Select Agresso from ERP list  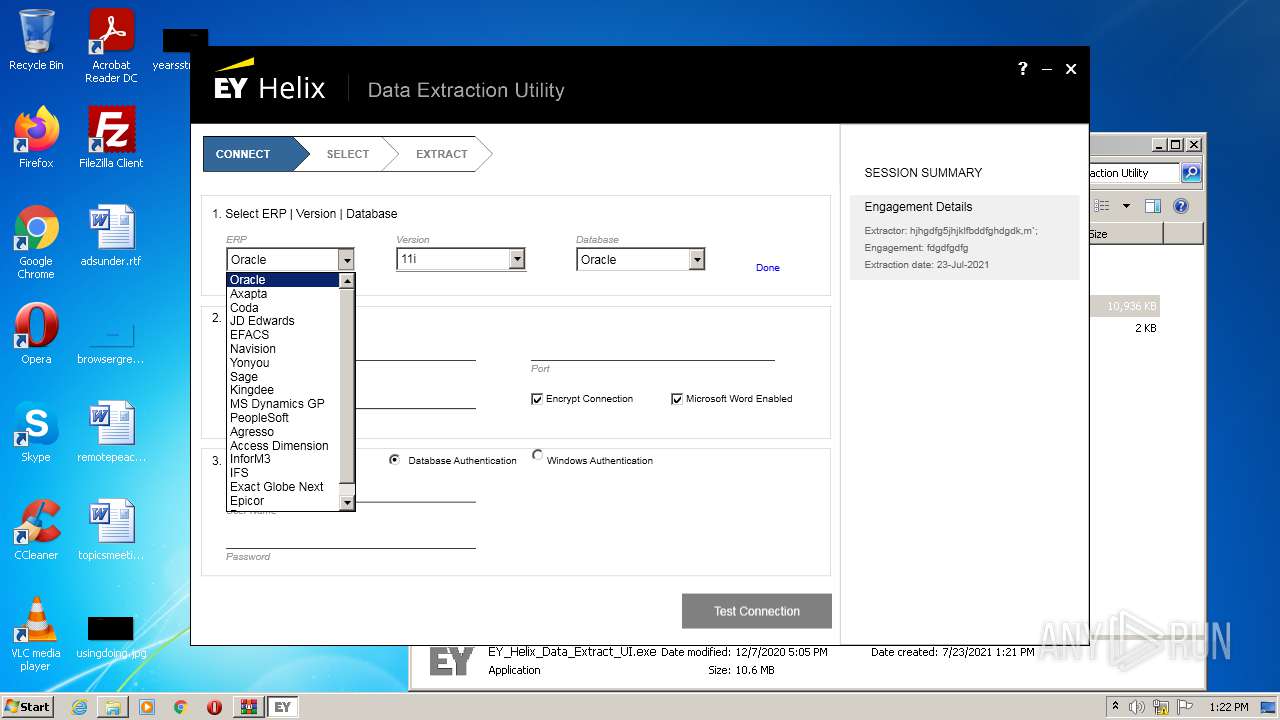pyautogui.click(x=283, y=432)
